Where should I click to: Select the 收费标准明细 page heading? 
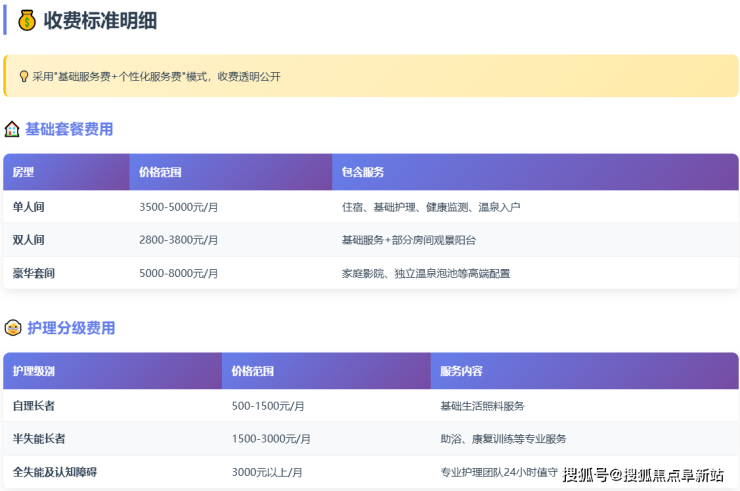click(x=100, y=20)
